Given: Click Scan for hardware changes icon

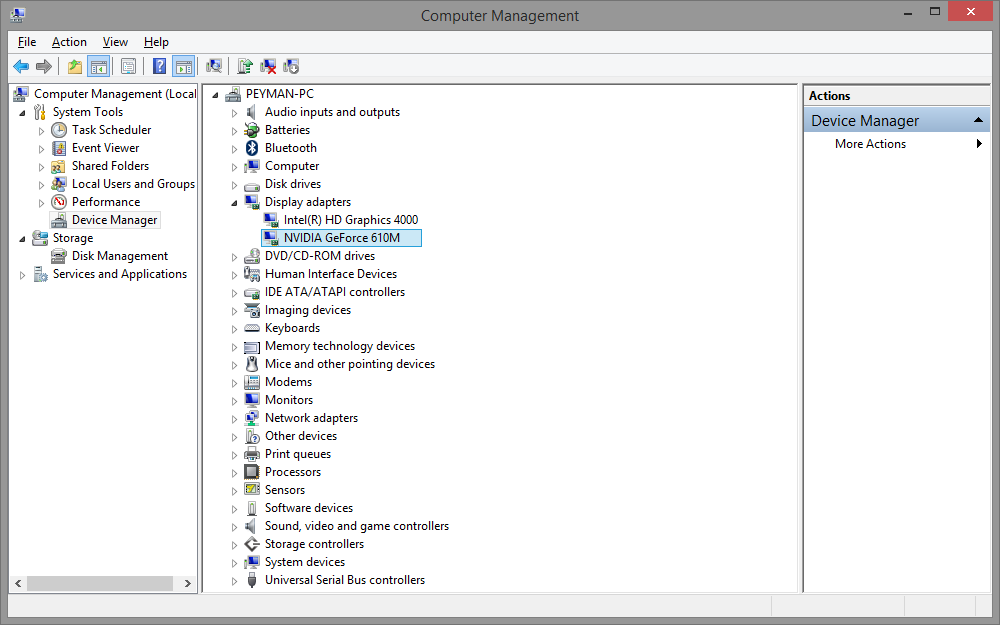Looking at the screenshot, I should (214, 66).
